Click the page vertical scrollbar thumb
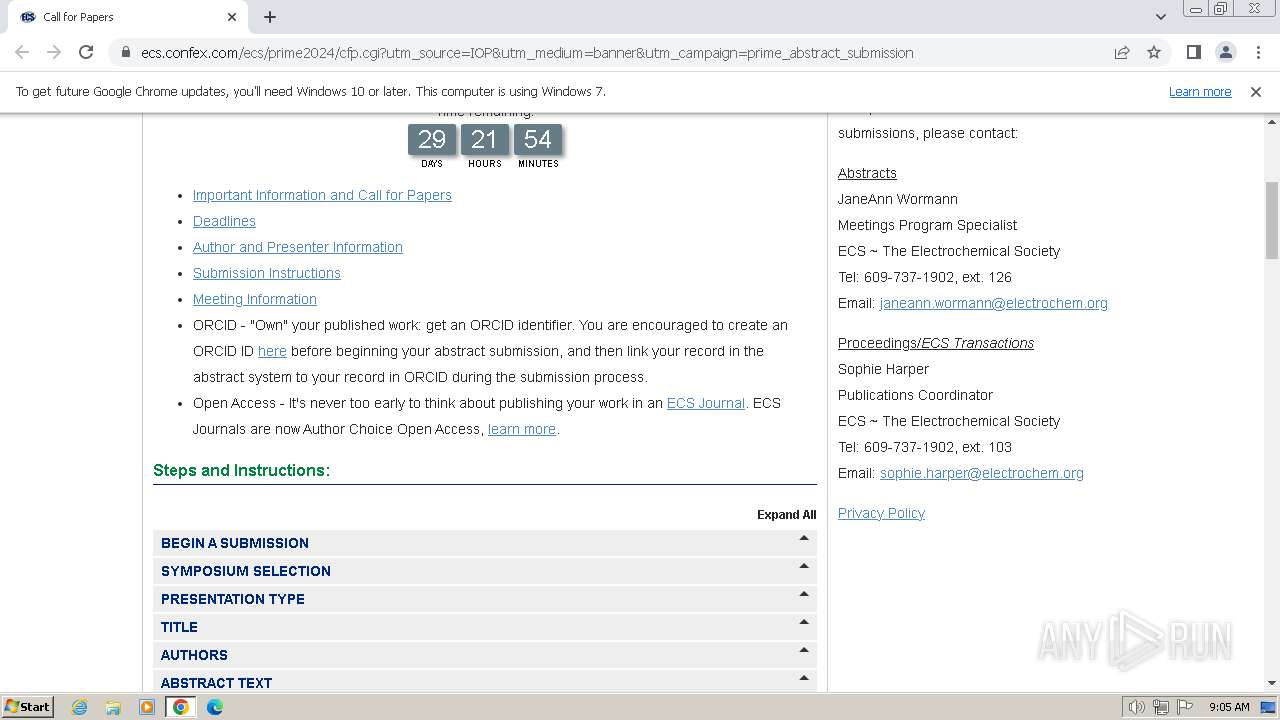Screen dimensions: 1280x720 (x=1272, y=221)
